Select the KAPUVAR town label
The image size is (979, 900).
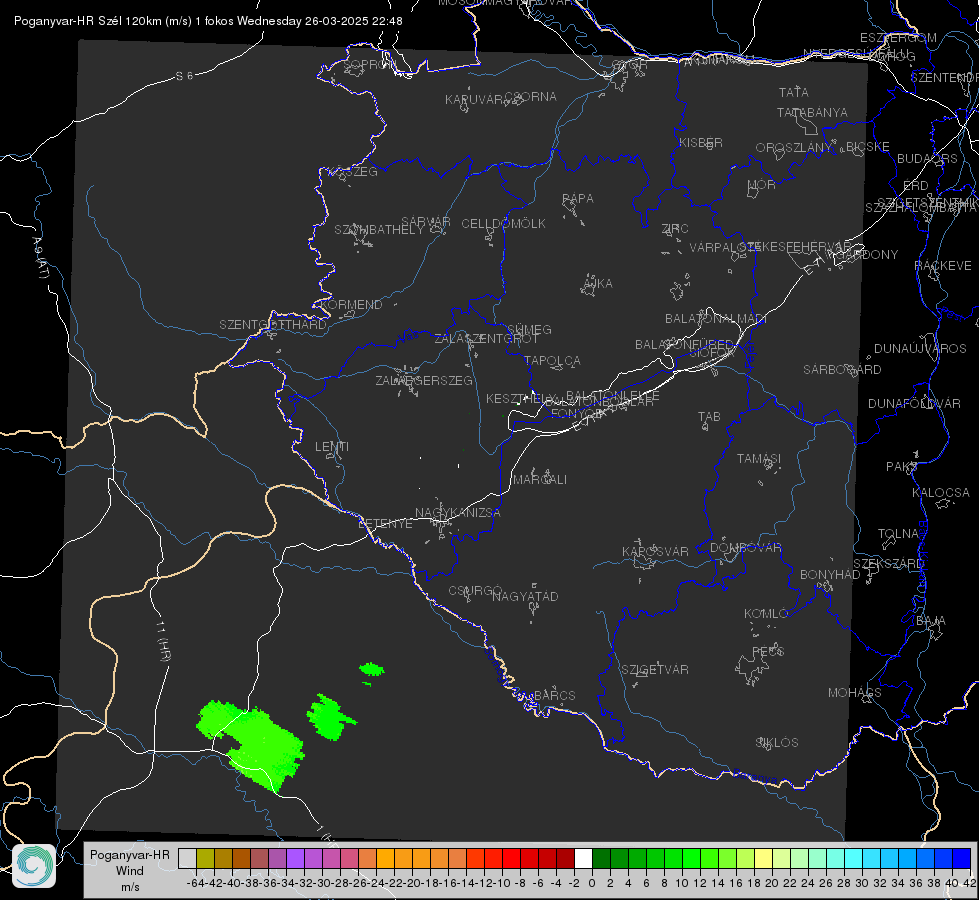click(x=474, y=100)
